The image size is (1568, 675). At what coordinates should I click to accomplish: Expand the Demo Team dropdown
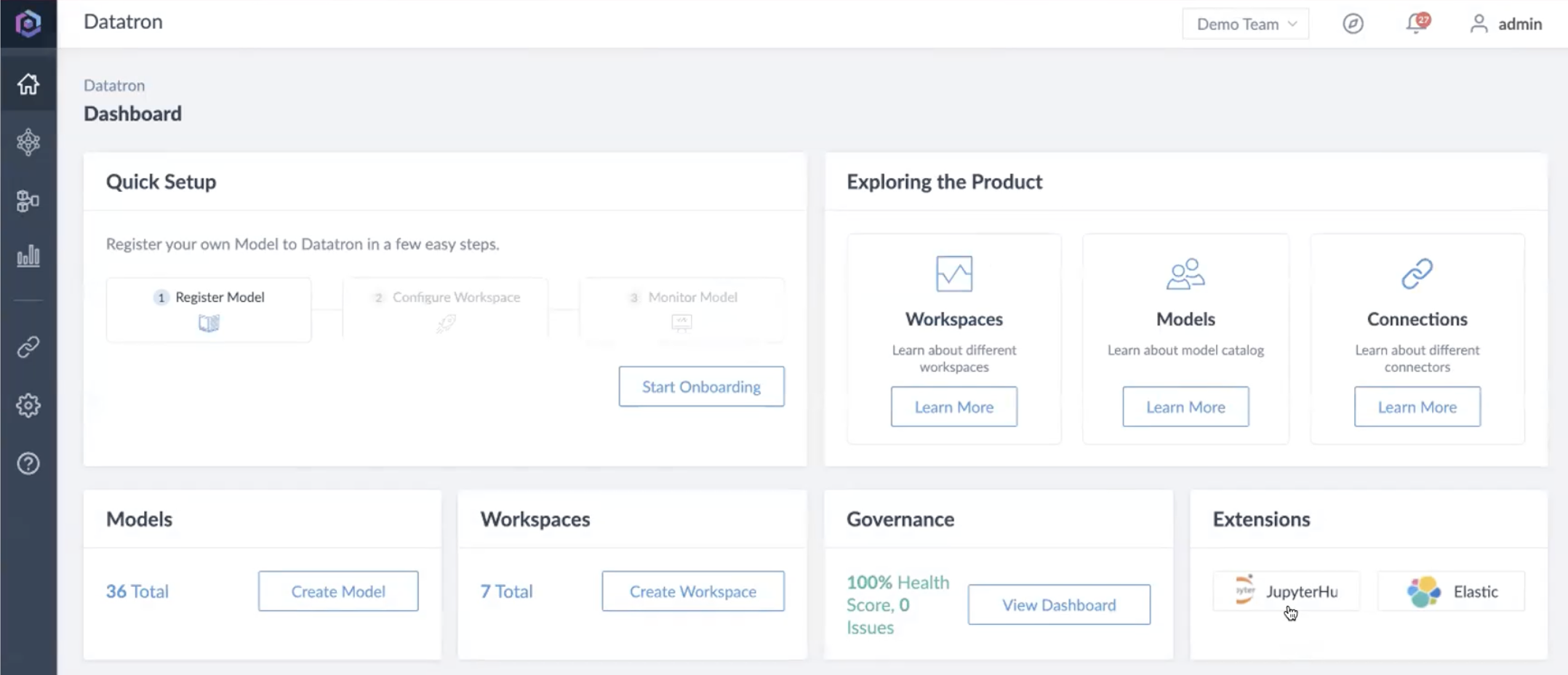coord(1245,24)
